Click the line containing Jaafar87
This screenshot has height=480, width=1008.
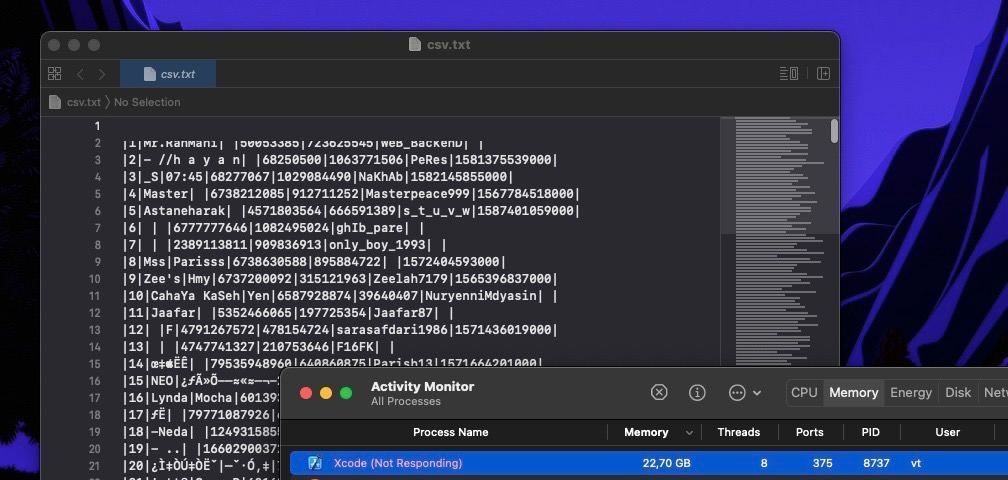click(x=288, y=313)
